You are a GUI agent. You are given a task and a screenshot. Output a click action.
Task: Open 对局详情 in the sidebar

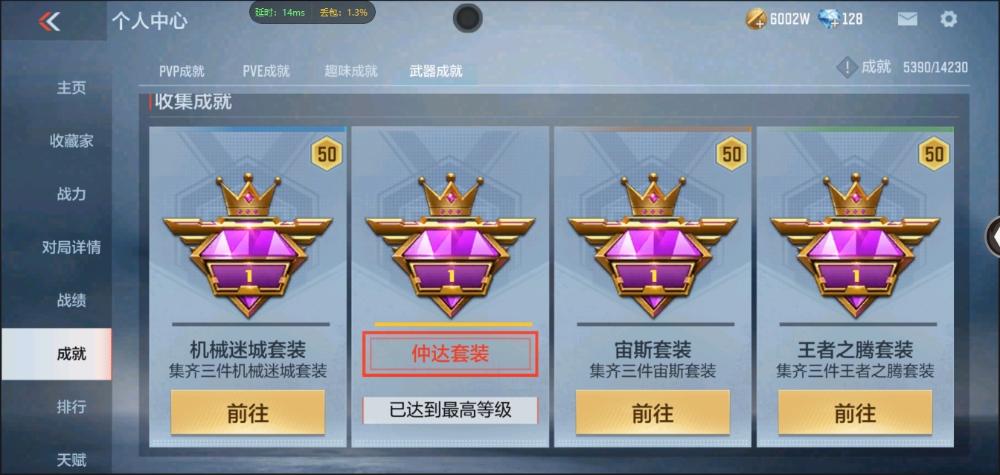[71, 247]
